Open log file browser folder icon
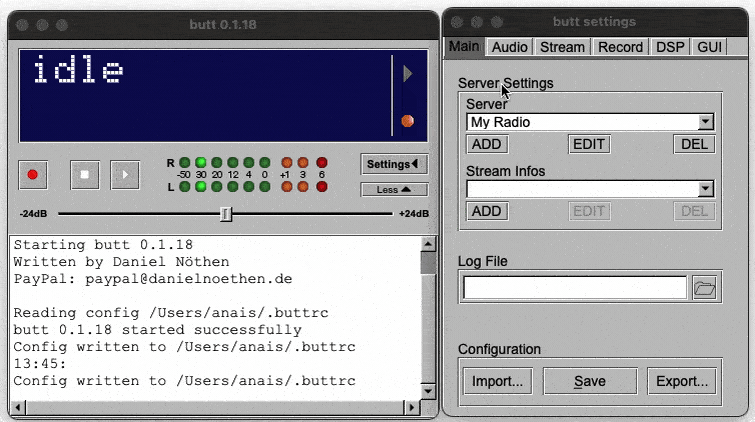This screenshot has width=755, height=422. (705, 288)
